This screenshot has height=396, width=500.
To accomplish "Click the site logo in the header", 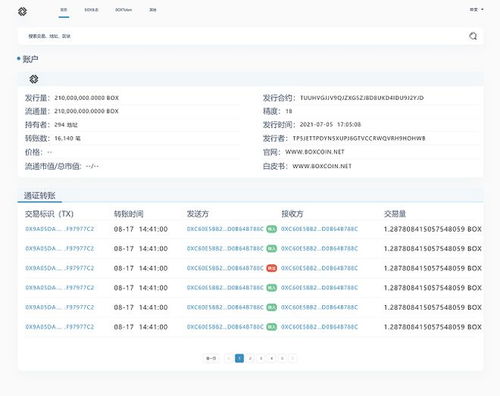I will (x=22, y=12).
